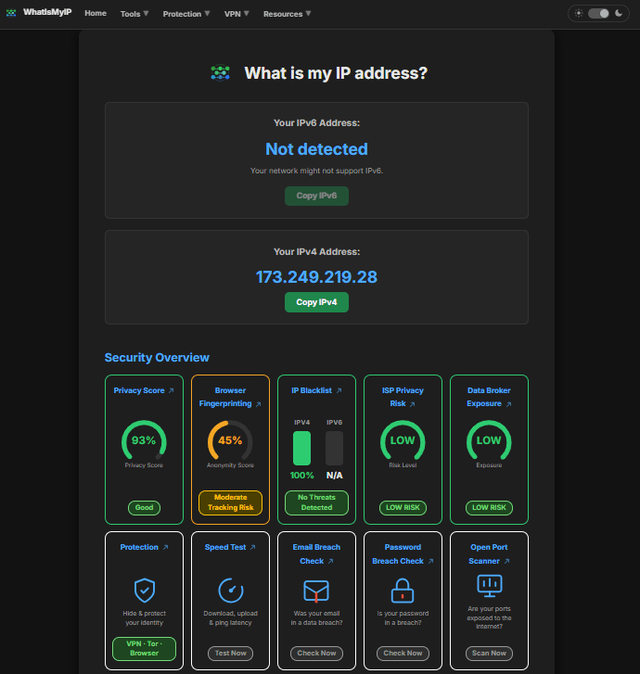Click Check Now under Password Breach Check
640x674 pixels.
pos(403,653)
